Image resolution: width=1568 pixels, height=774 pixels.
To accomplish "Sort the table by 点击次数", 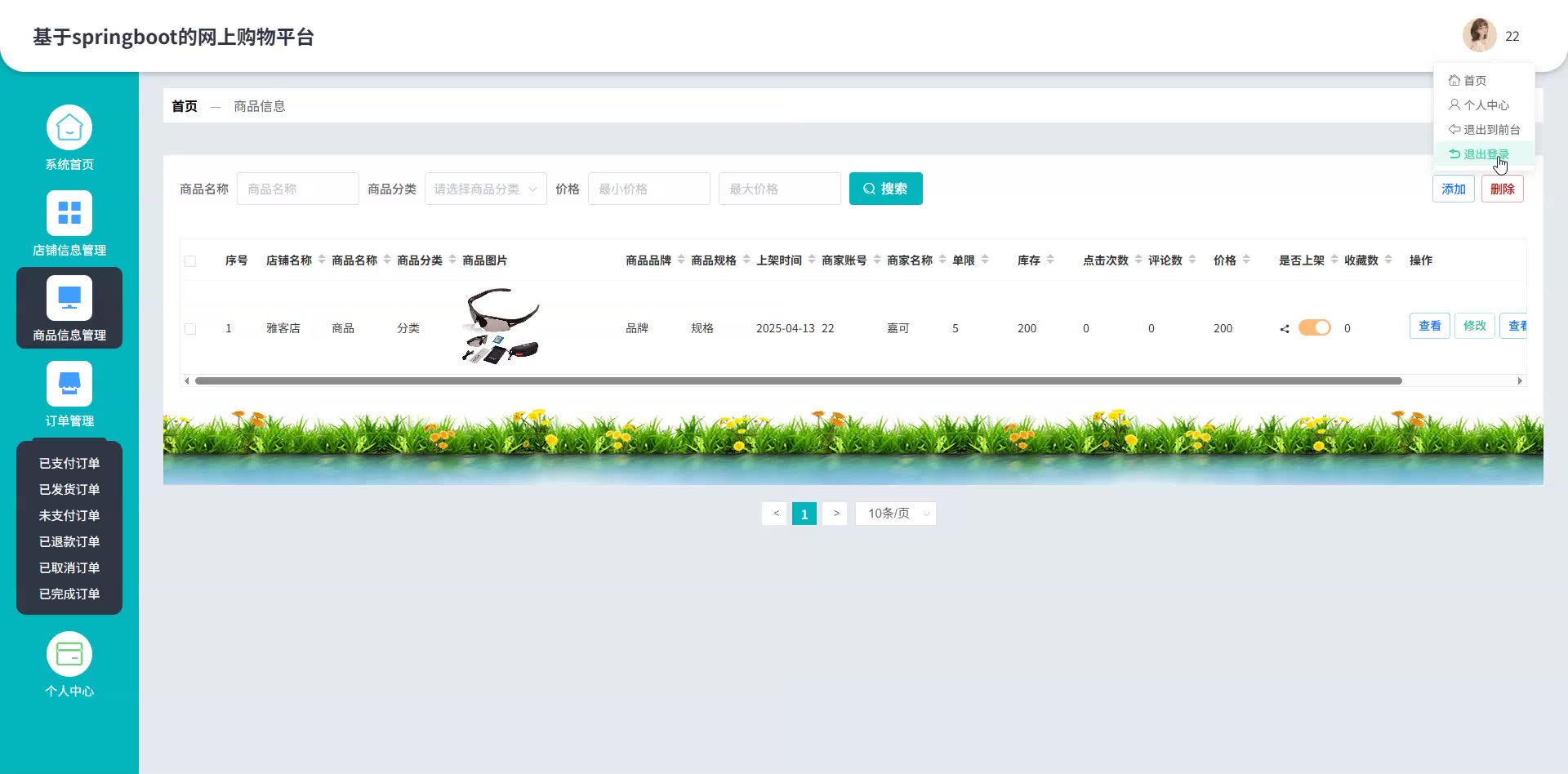I will click(1138, 260).
